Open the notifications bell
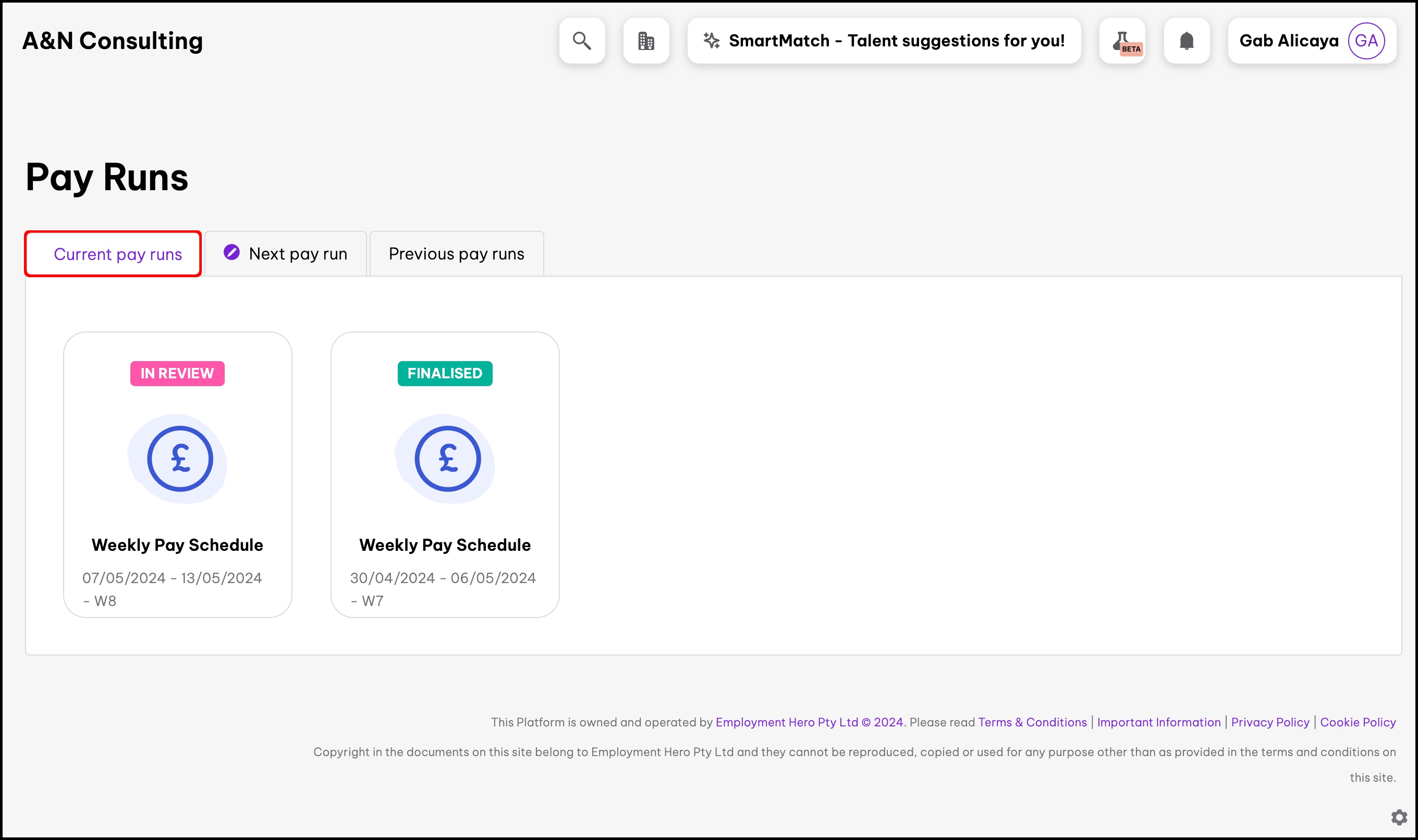 click(x=1187, y=41)
